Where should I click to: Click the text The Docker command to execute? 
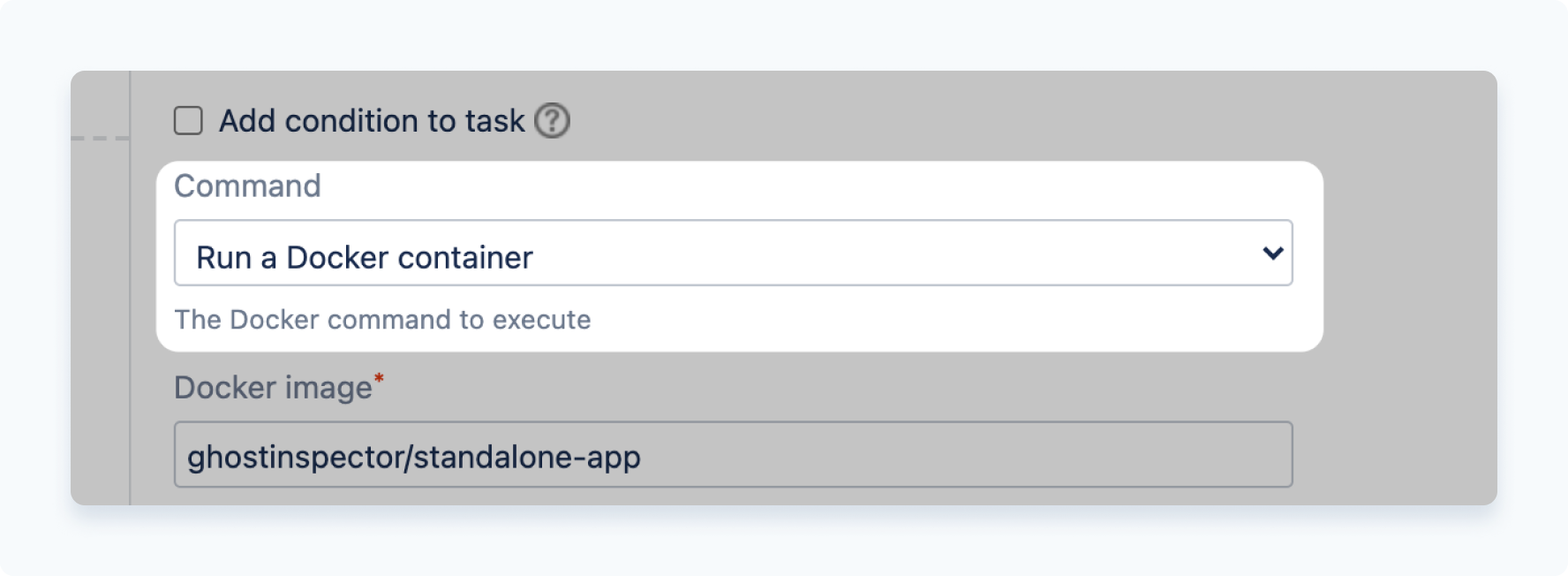click(x=383, y=321)
